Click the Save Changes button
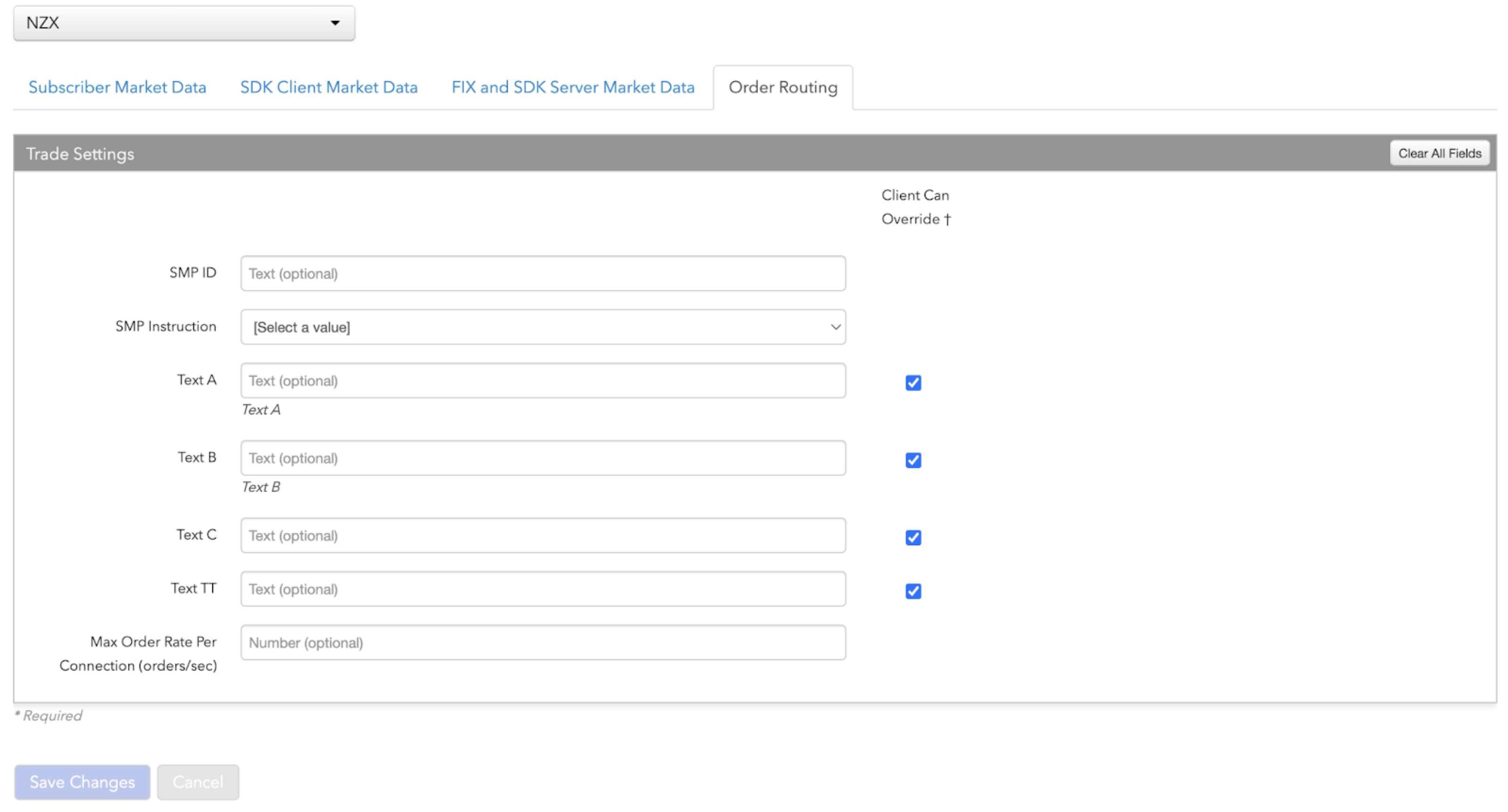 (x=82, y=782)
